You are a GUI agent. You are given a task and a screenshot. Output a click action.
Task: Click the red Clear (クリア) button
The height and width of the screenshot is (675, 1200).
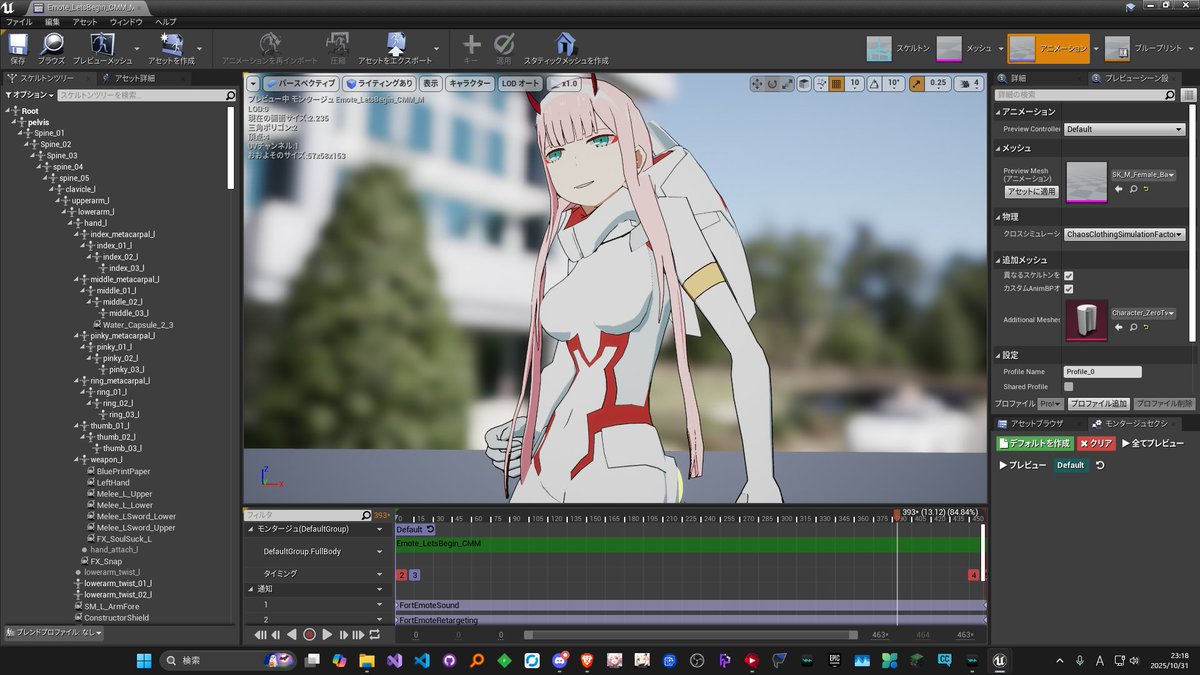pyautogui.click(x=1096, y=443)
